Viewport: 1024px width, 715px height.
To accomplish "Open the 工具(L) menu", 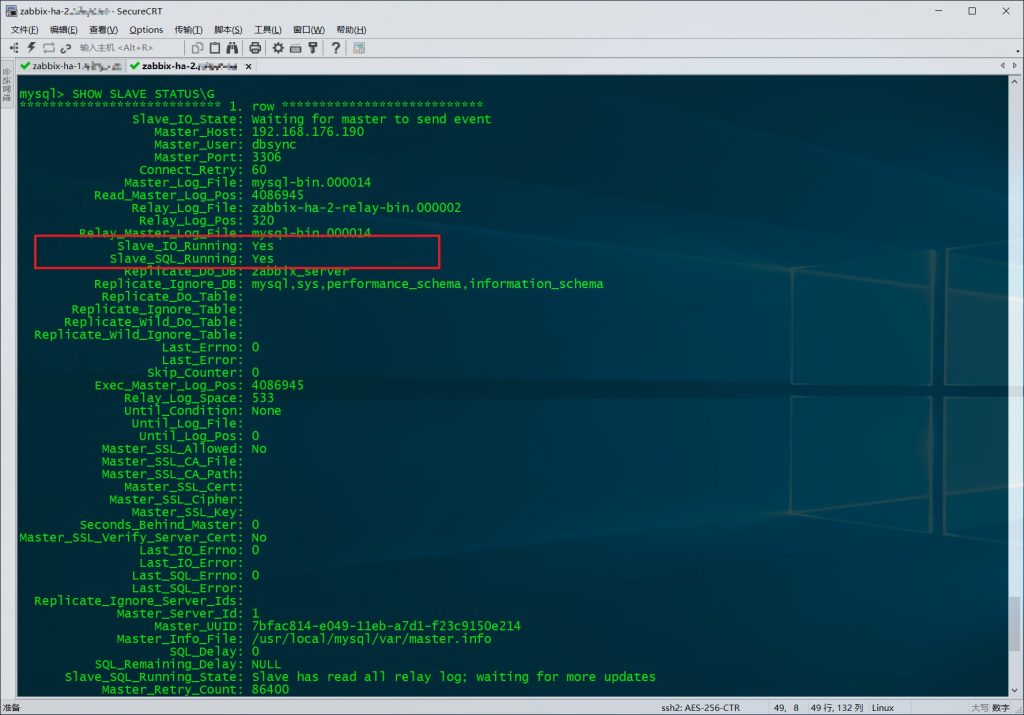I will 268,30.
